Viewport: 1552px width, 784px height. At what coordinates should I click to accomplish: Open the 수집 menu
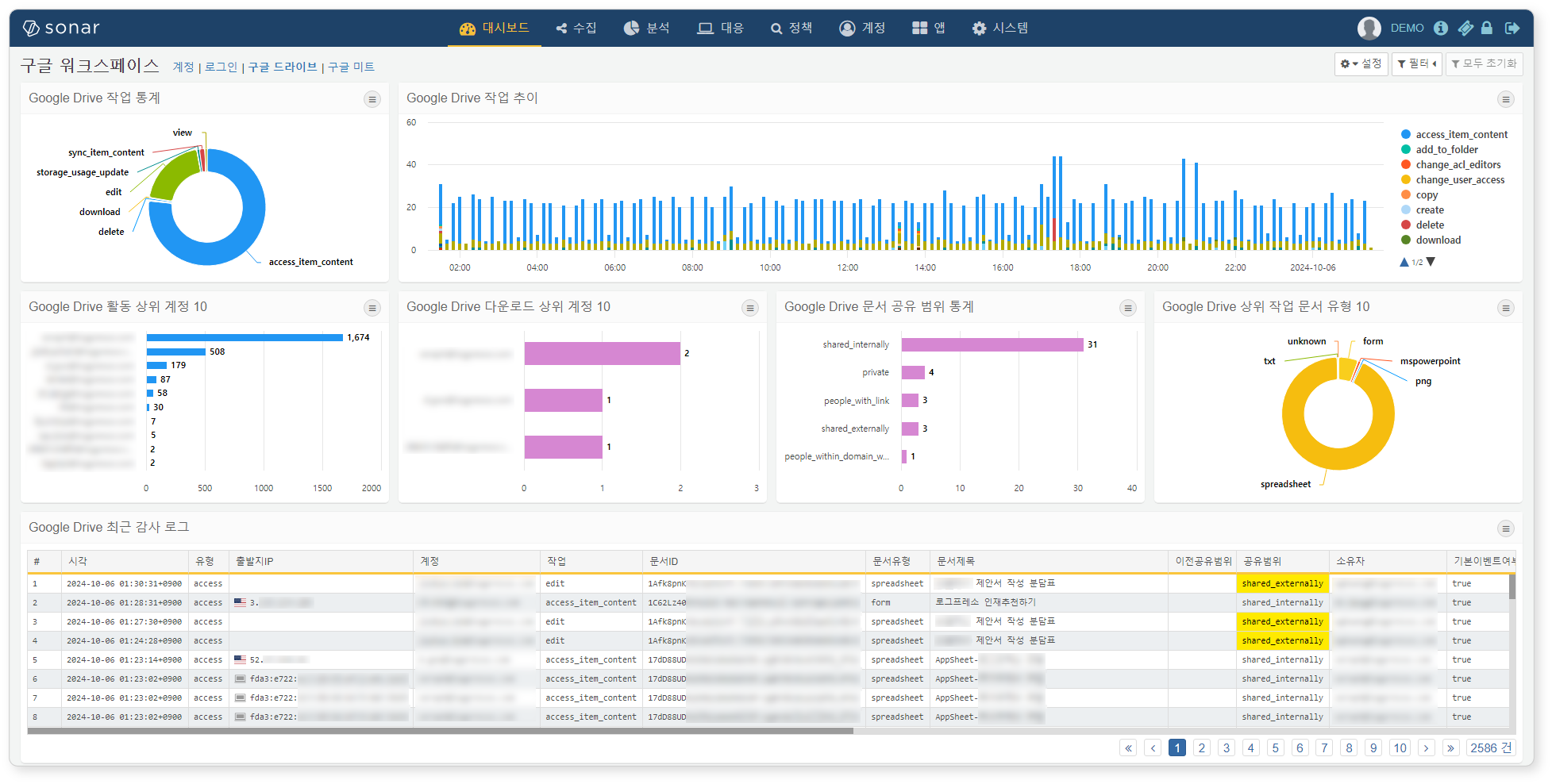[x=576, y=28]
